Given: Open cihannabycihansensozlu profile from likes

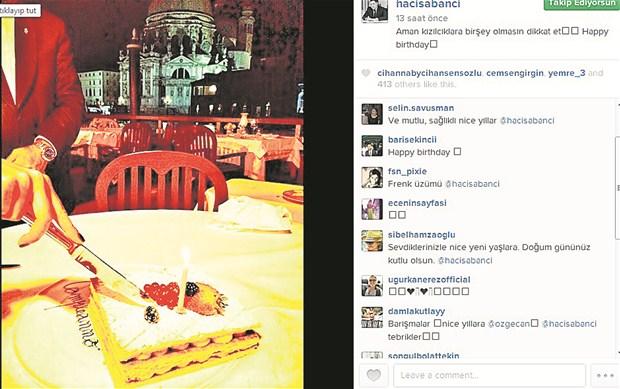Looking at the screenshot, I should pos(429,73).
